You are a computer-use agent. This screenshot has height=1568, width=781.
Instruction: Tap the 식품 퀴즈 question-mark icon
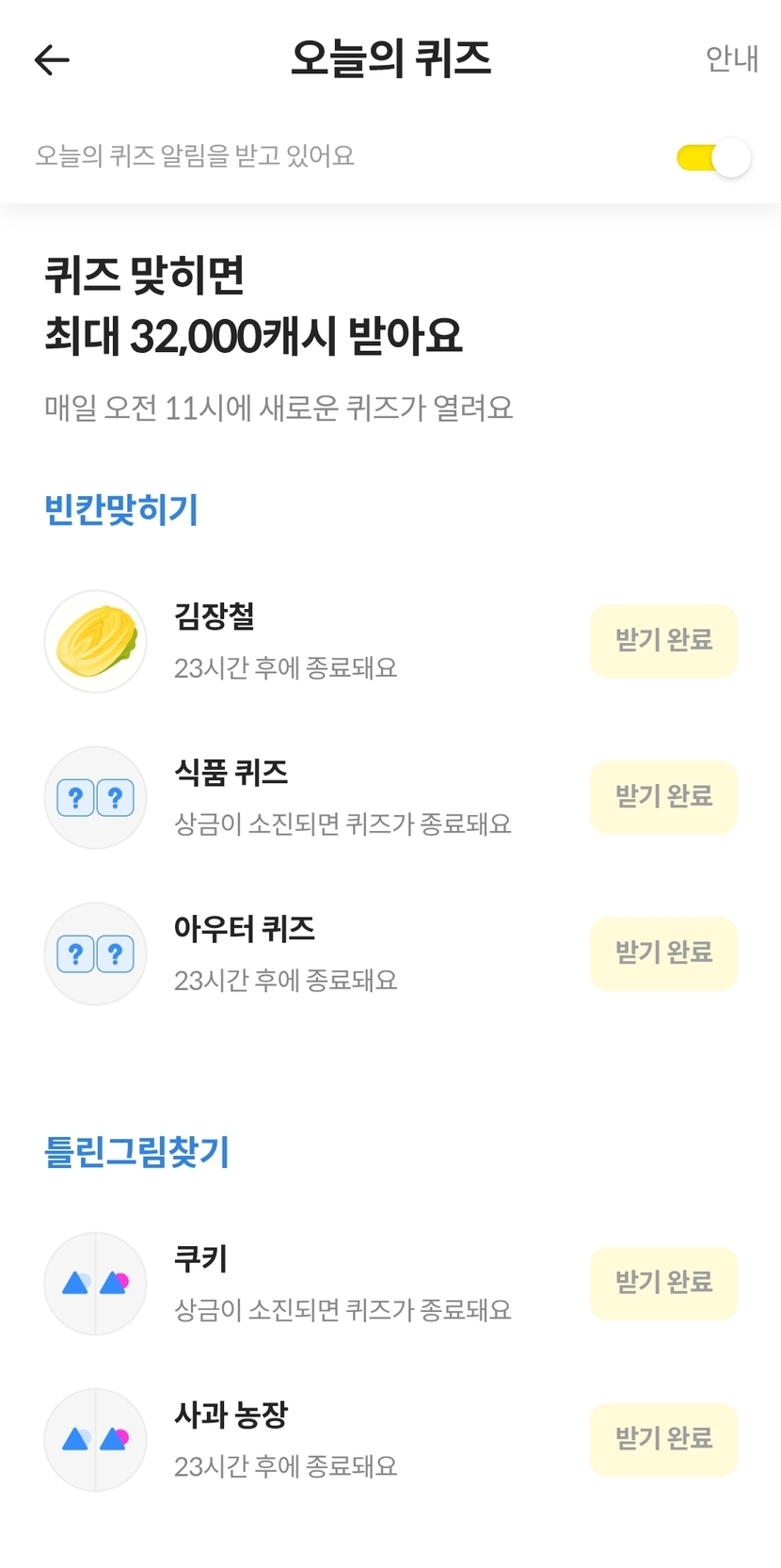(95, 798)
